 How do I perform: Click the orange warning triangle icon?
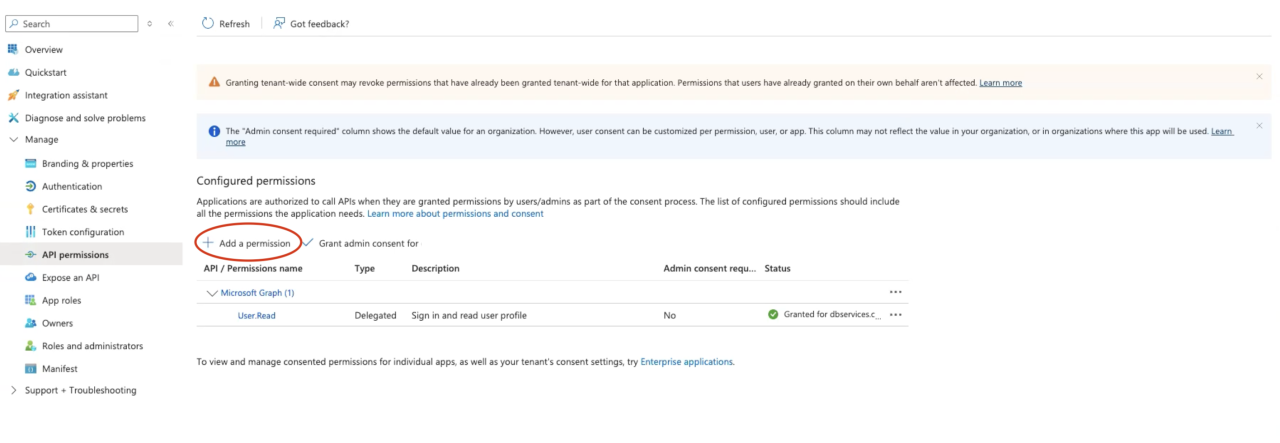[x=214, y=82]
